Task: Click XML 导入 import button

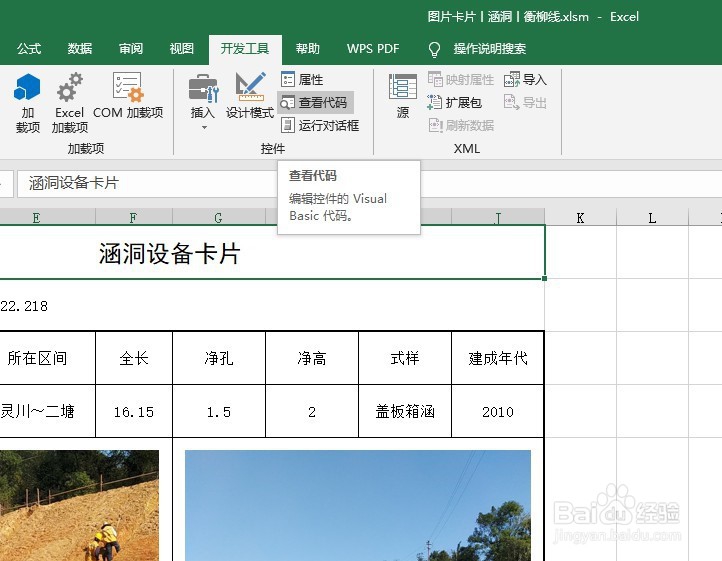Action: 525,80
